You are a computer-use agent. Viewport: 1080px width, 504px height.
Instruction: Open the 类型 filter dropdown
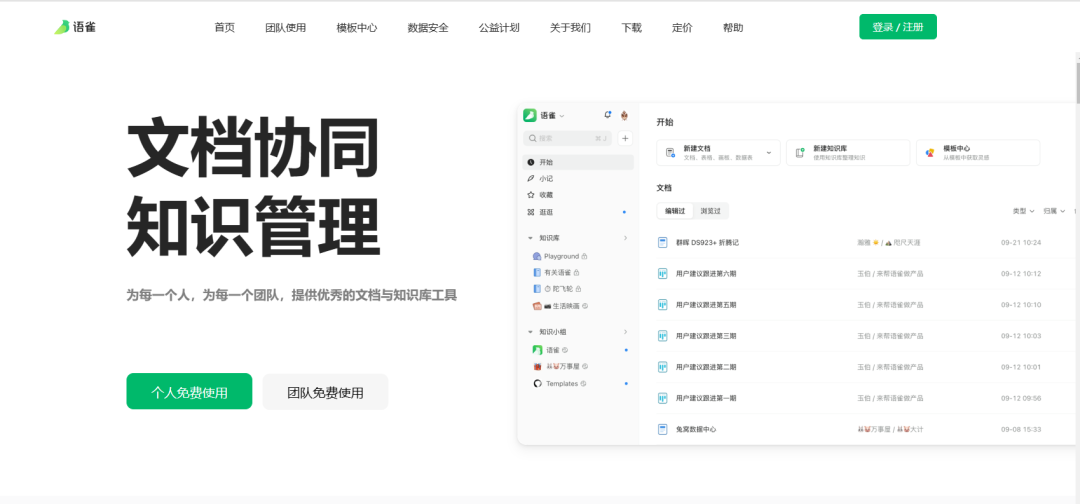(x=1023, y=211)
